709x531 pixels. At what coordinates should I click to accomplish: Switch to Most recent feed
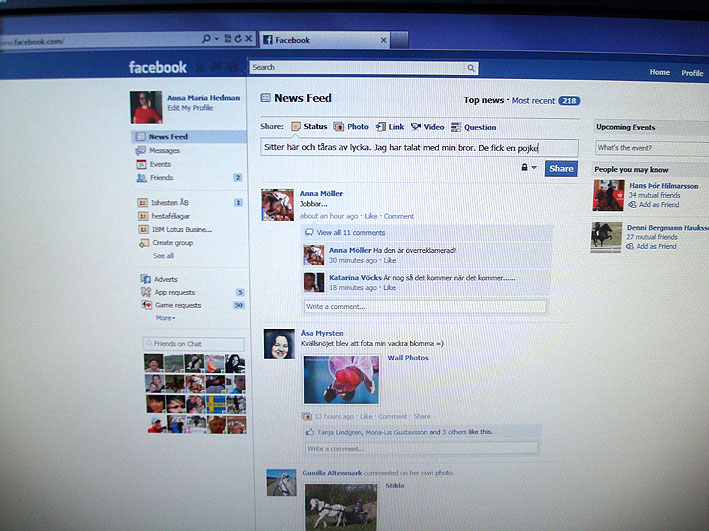coord(533,101)
